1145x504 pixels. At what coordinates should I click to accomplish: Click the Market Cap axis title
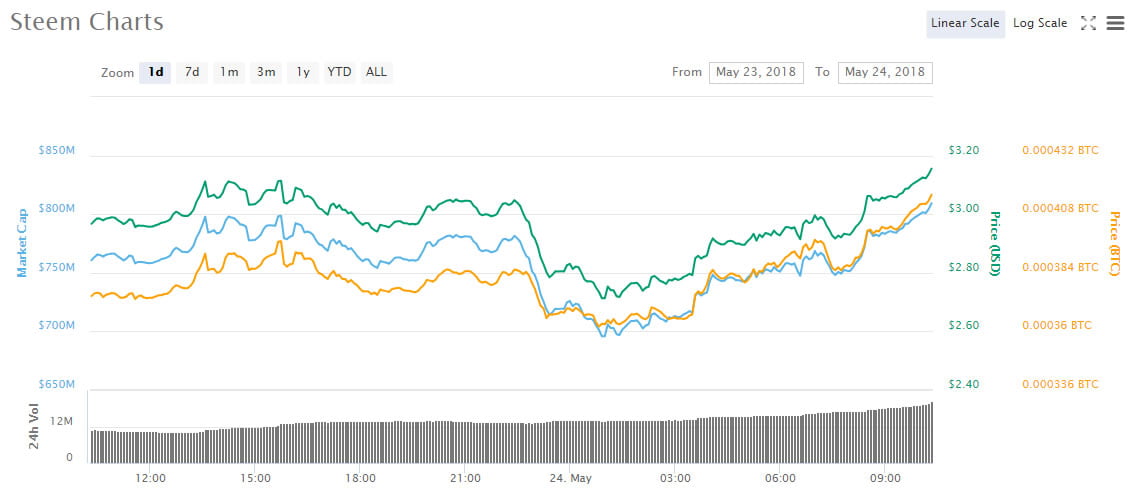[22, 243]
